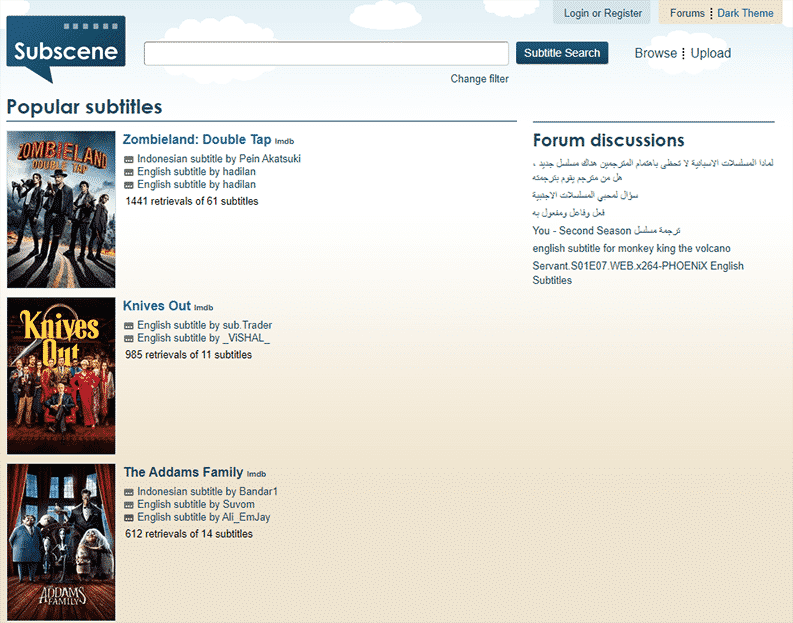Screen dimensions: 793x623
Task: Click Login or Register
Action: coord(602,13)
